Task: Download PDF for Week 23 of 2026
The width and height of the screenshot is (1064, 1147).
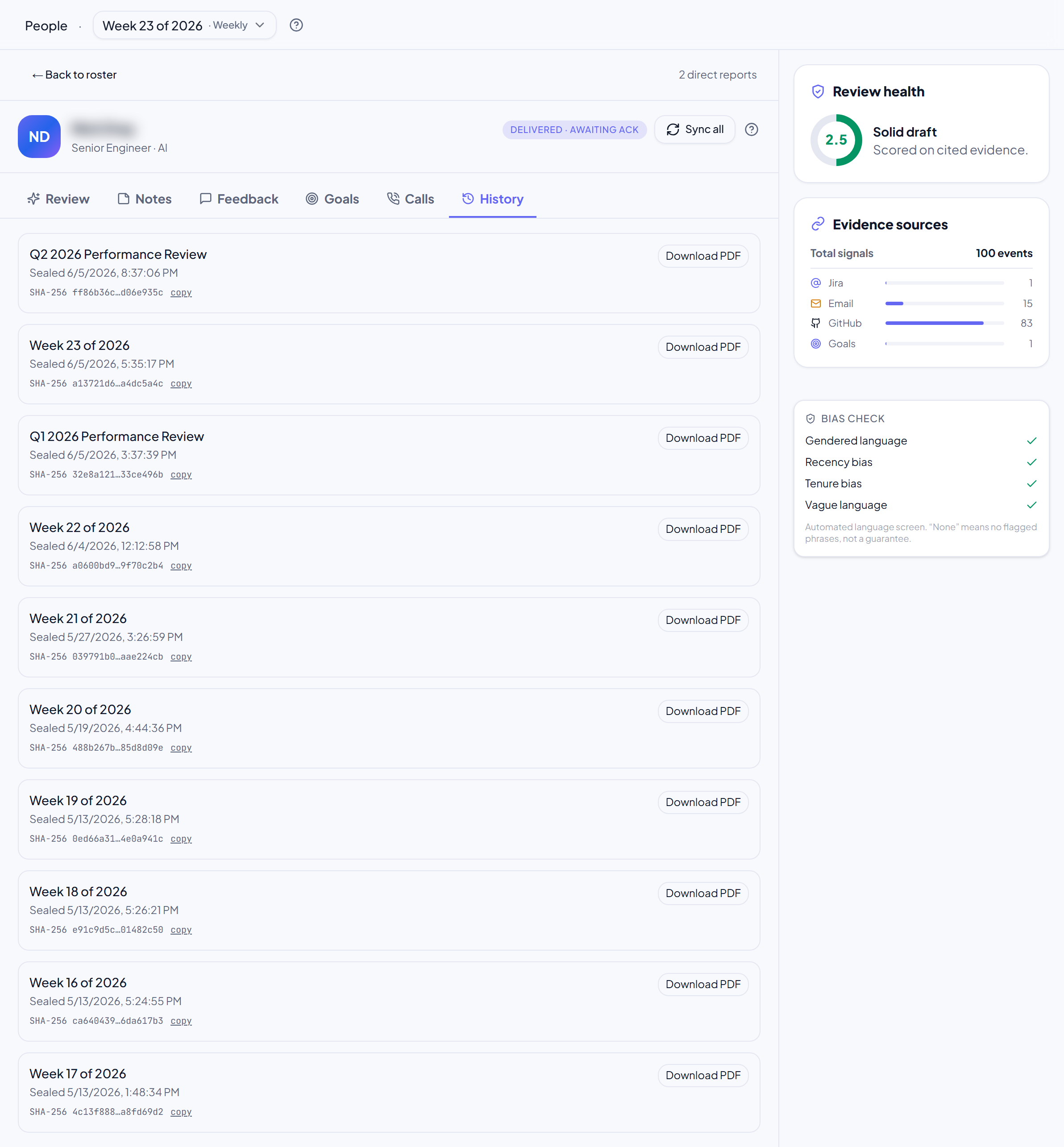Action: pyautogui.click(x=703, y=347)
